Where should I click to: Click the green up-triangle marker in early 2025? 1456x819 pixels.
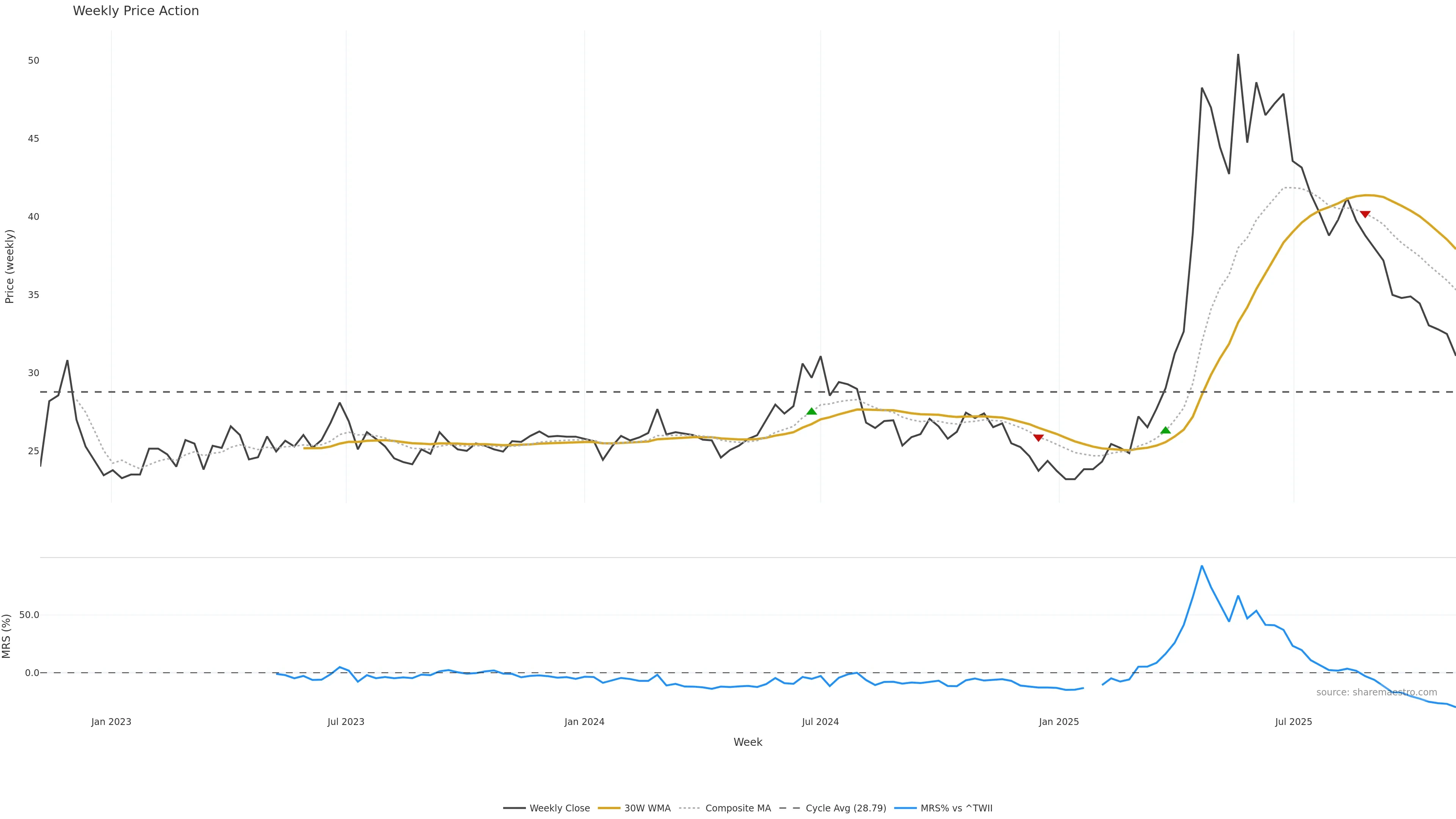(x=1166, y=431)
